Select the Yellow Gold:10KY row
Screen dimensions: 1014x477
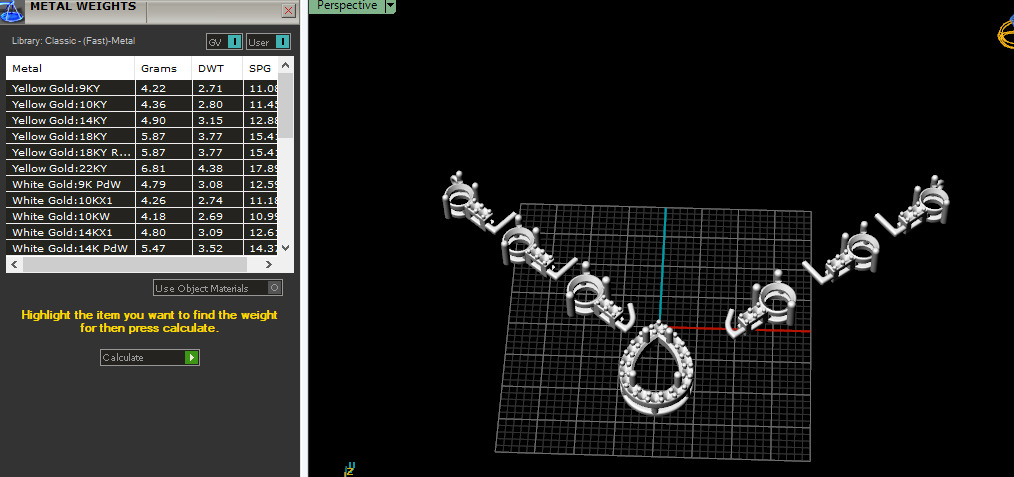tap(142, 104)
